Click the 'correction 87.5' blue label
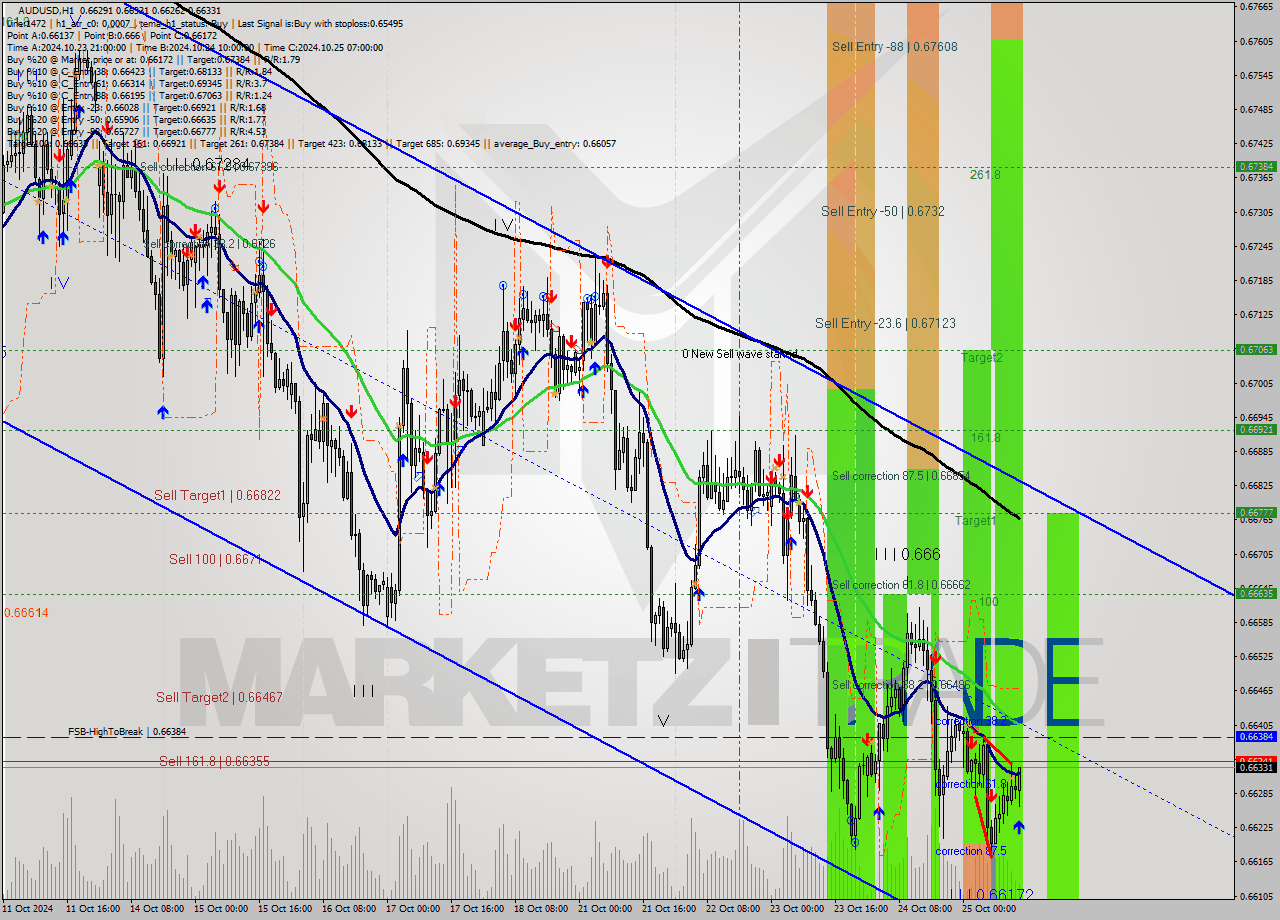 (971, 851)
